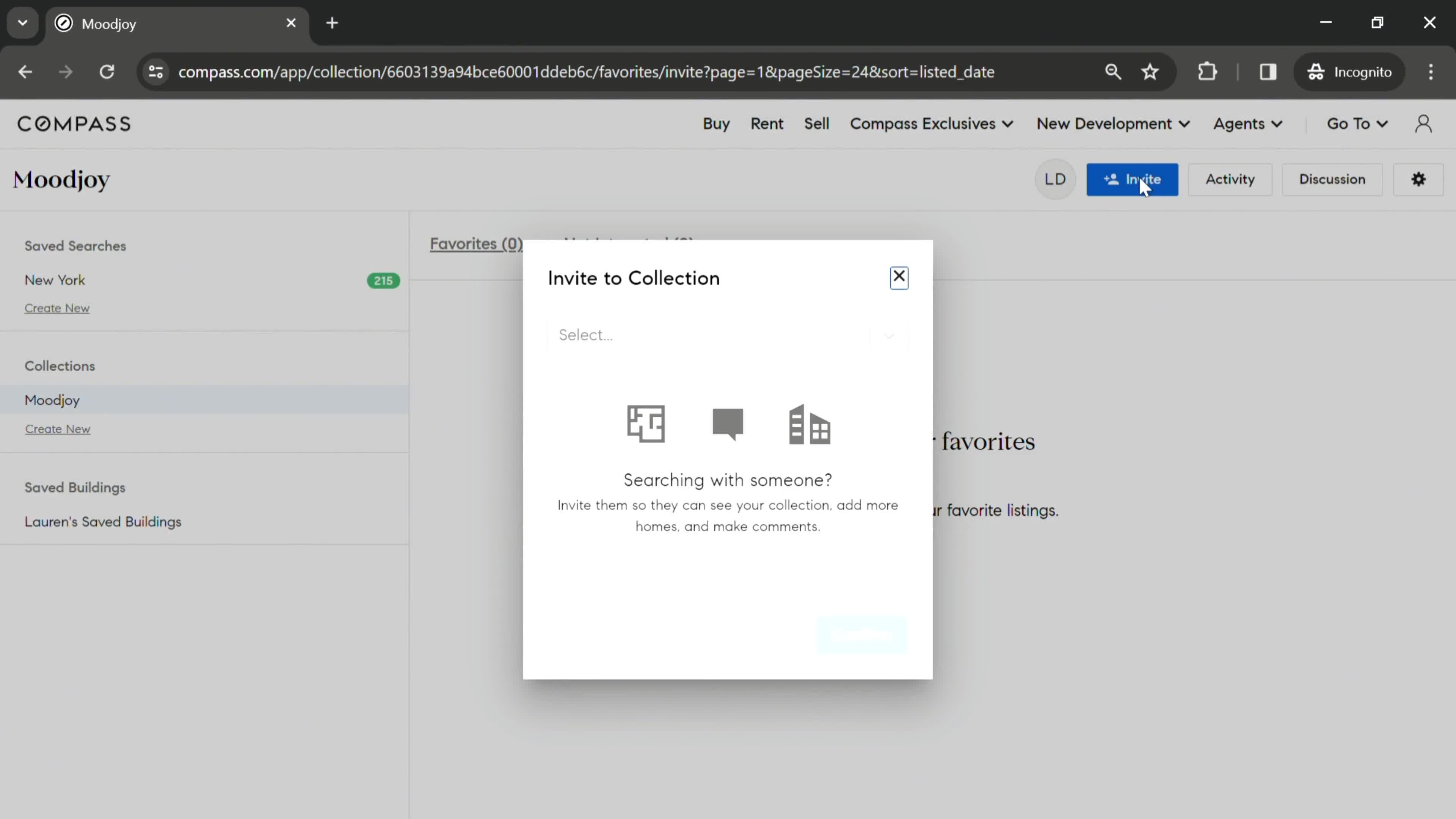Screen dimensions: 1456x819
Task: Open the Activity panel
Action: (x=1230, y=180)
